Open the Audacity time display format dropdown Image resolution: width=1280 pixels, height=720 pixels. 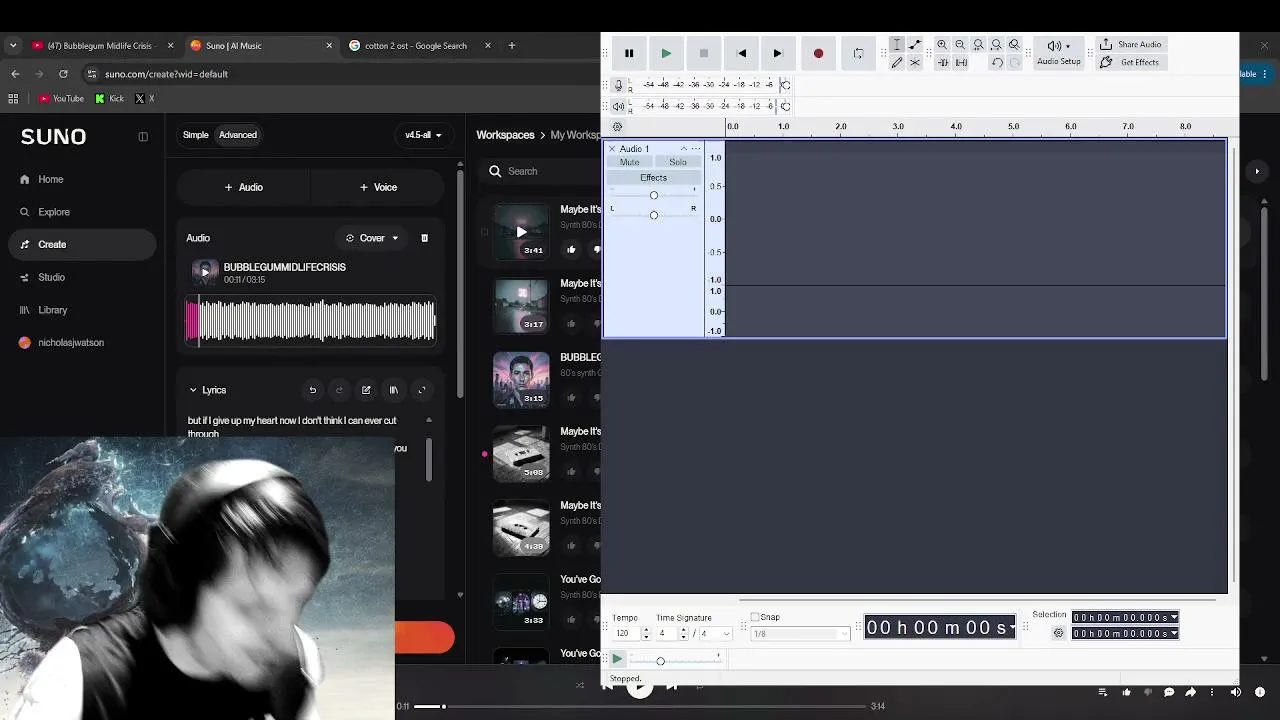tap(1013, 628)
